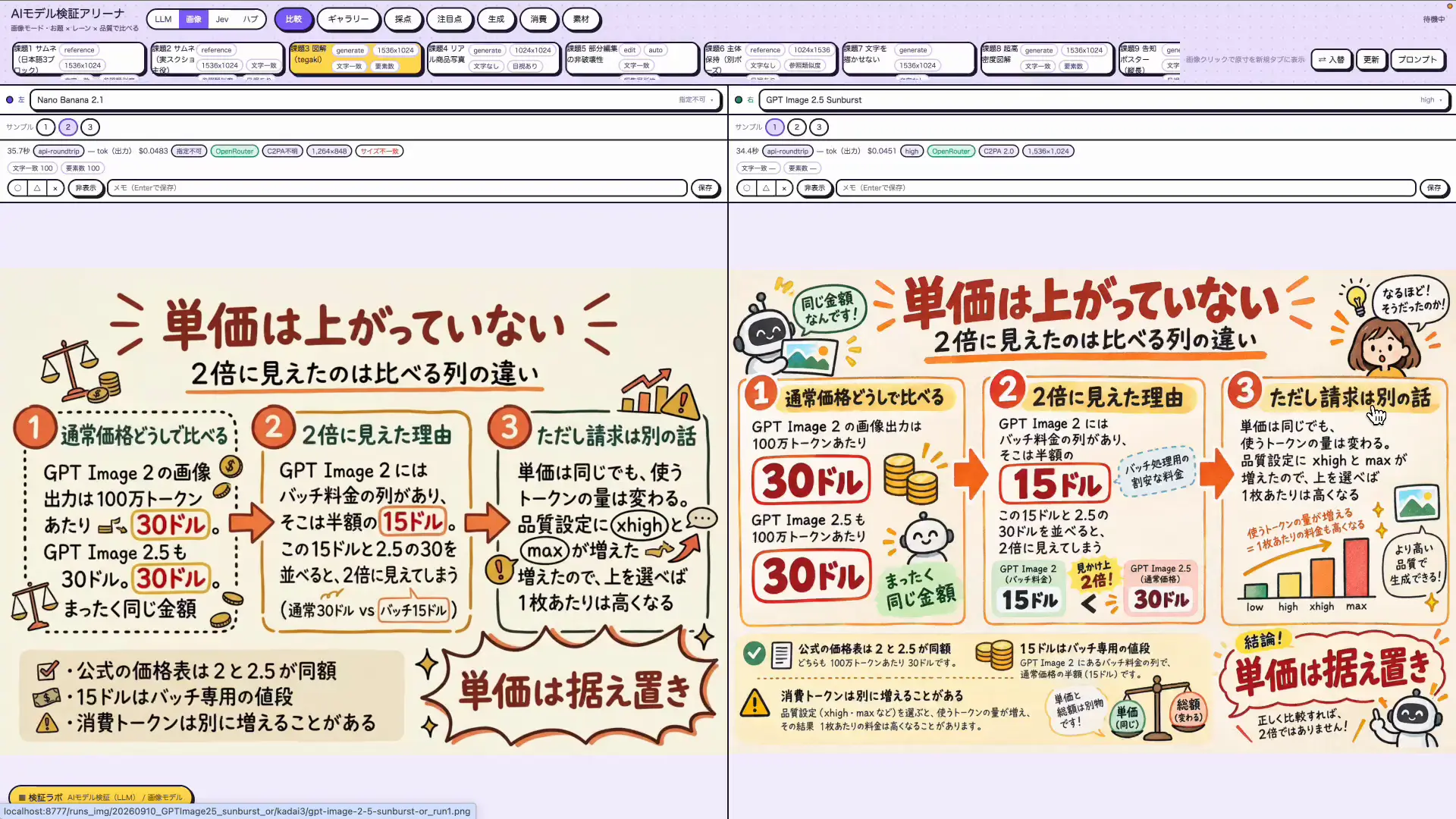The width and height of the screenshot is (1456, 819).
Task: Save the left memo with 保存
Action: point(705,188)
